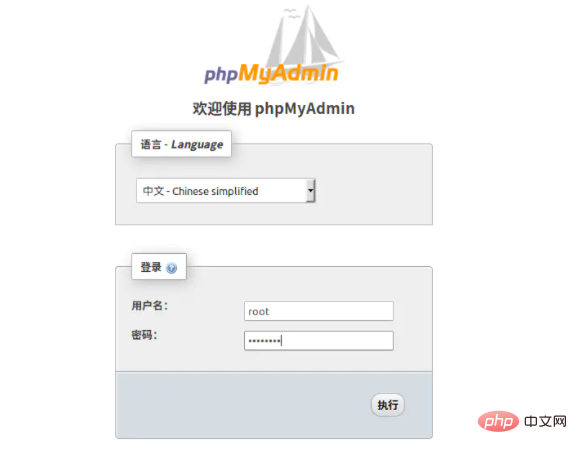The height and width of the screenshot is (454, 577).
Task: Click the red php oval watermark logo
Action: (x=498, y=421)
